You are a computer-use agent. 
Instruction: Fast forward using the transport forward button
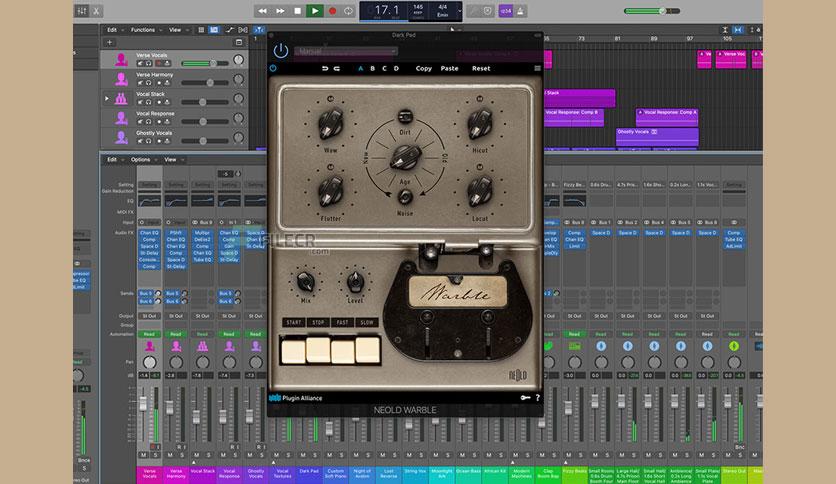[x=280, y=11]
